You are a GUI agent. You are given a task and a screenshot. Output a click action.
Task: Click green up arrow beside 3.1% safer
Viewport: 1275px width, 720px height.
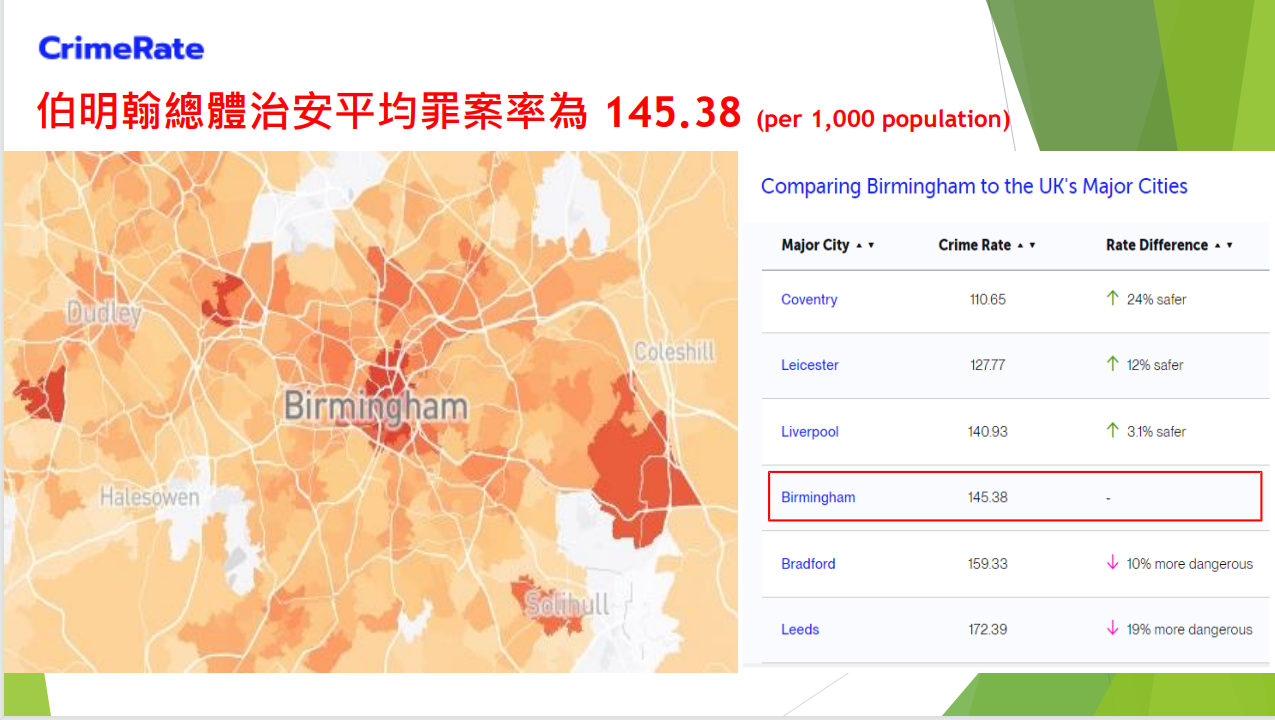1112,431
